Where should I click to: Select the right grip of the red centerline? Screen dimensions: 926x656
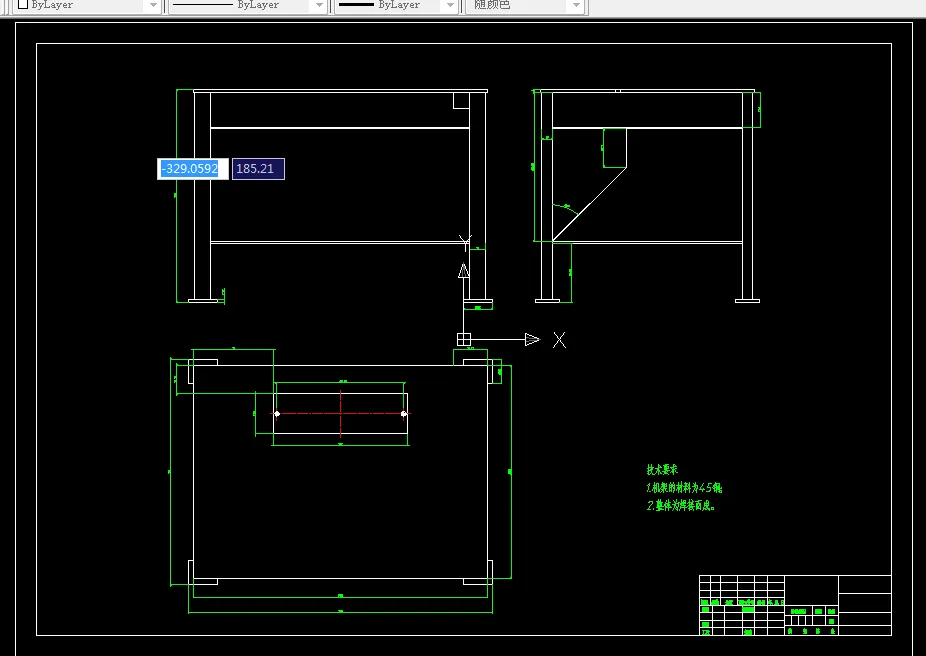(x=404, y=414)
